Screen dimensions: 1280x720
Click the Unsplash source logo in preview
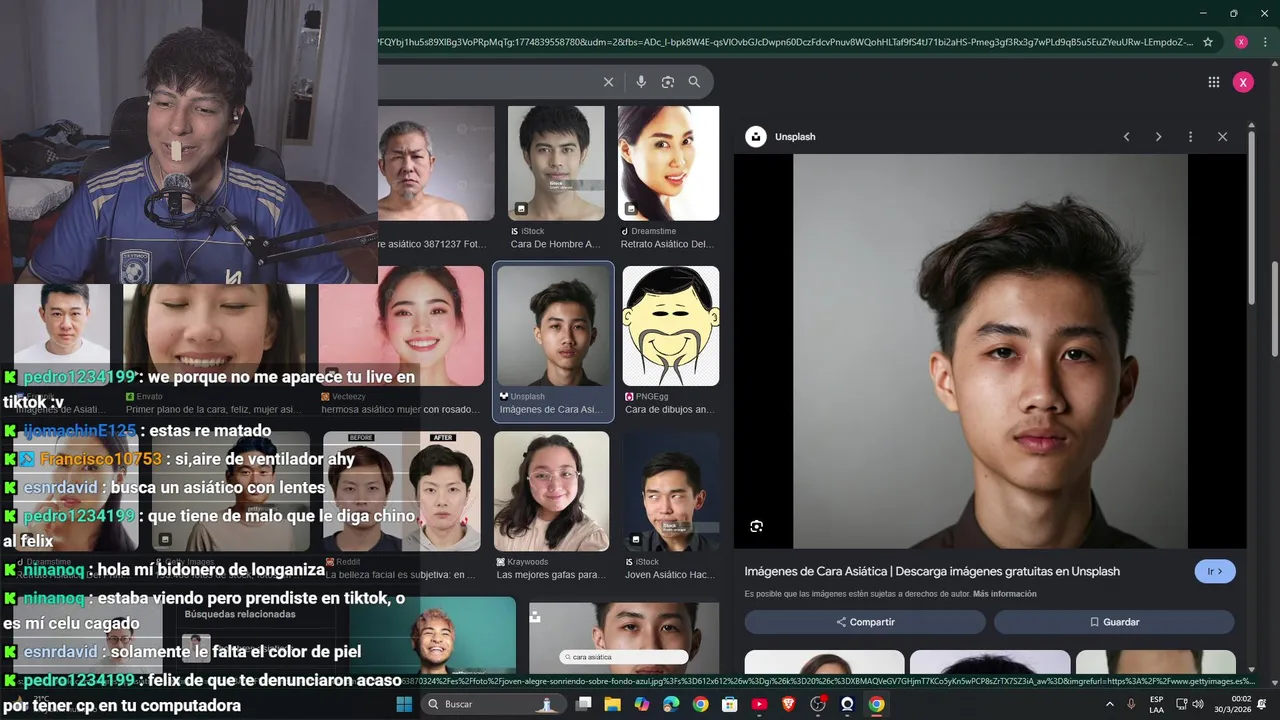click(x=756, y=137)
